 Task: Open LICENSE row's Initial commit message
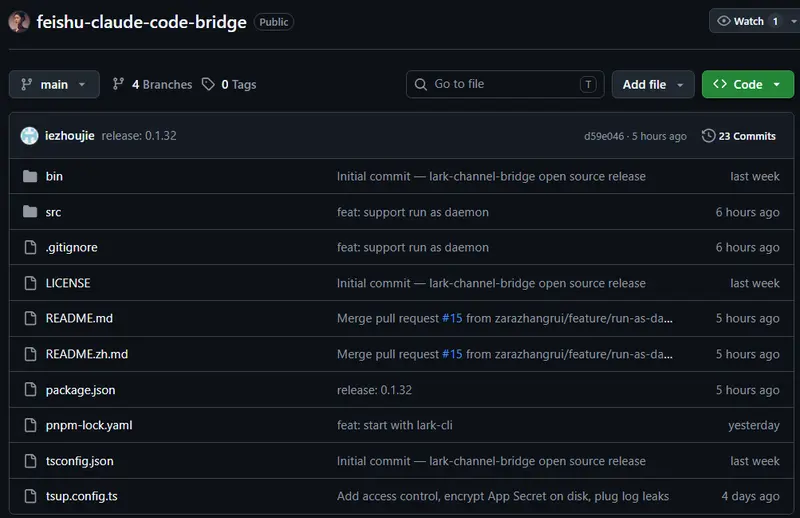click(x=491, y=283)
